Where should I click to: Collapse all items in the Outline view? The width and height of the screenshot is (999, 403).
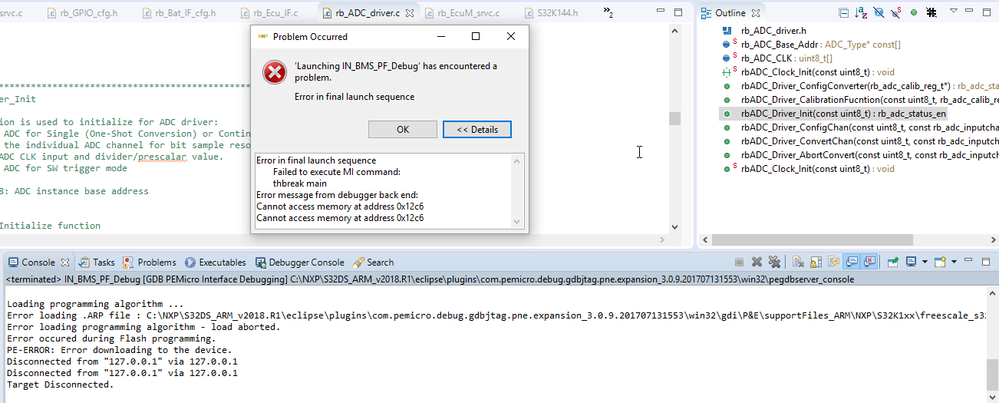[844, 13]
